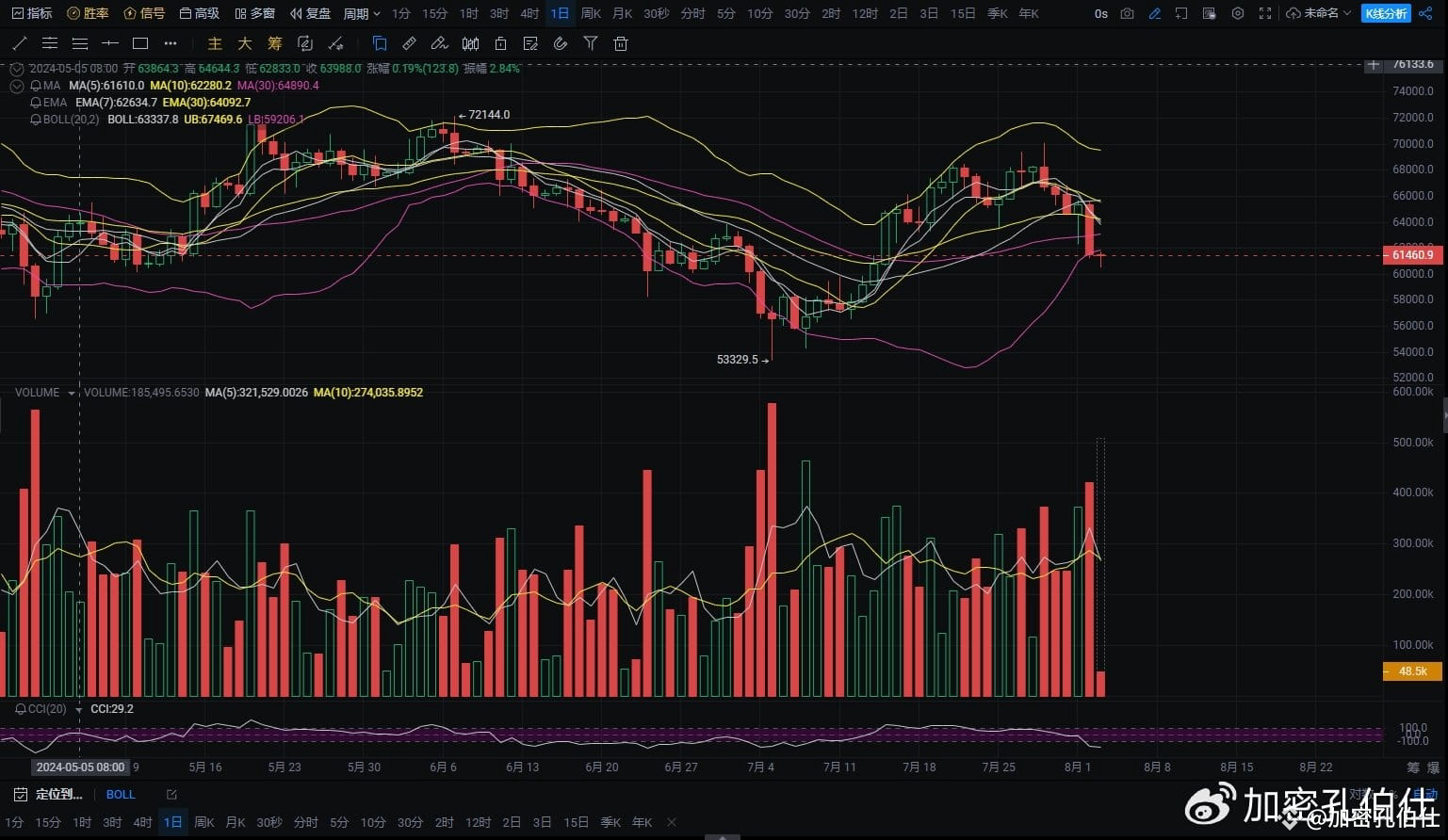Click the BOLL label in bottom bar
The height and width of the screenshot is (840, 1448).
pyautogui.click(x=121, y=795)
